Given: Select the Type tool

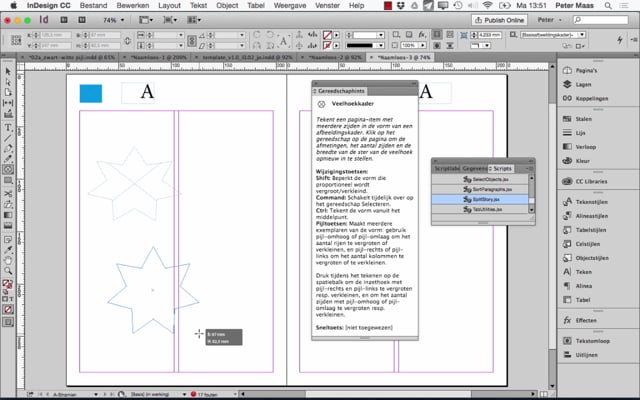Looking at the screenshot, I should (x=8, y=128).
